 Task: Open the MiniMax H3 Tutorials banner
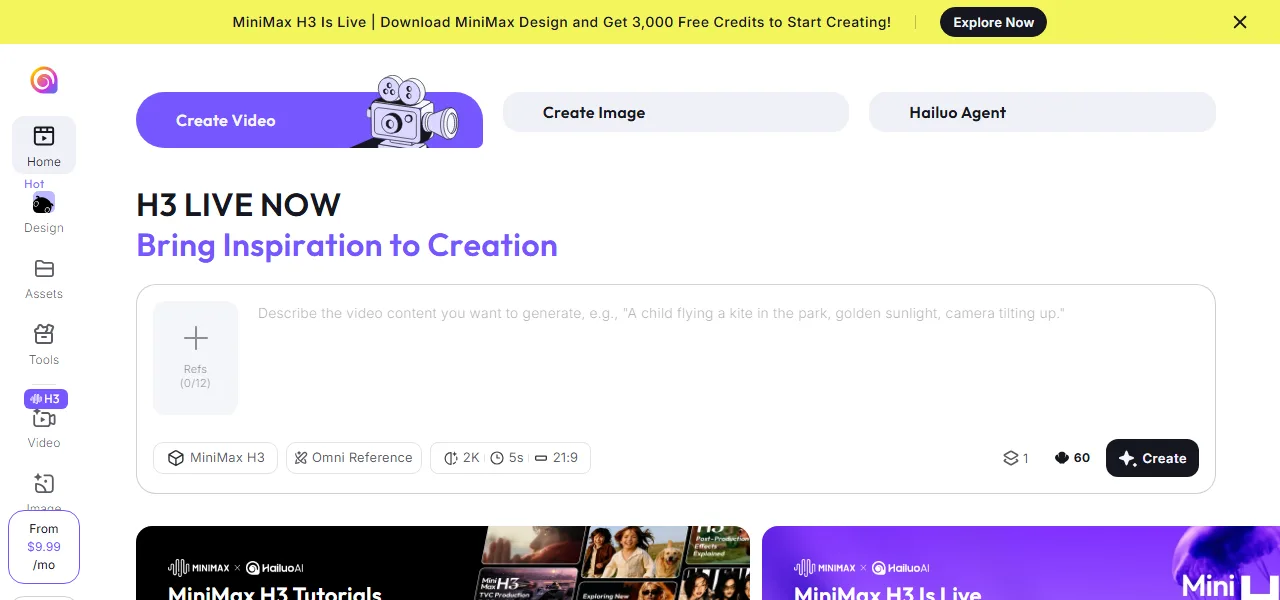click(x=443, y=563)
